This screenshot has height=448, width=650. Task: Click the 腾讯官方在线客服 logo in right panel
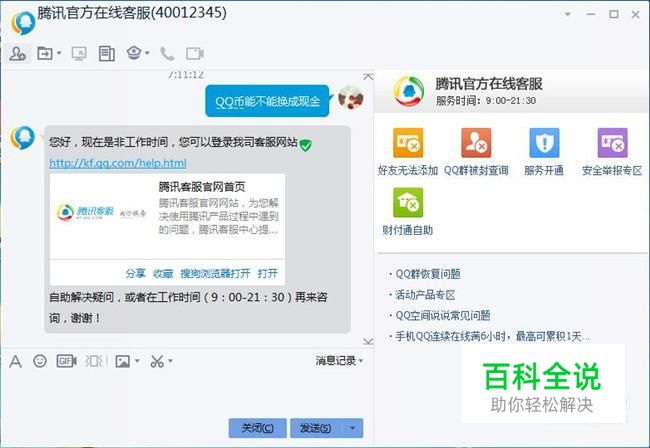pyautogui.click(x=409, y=92)
